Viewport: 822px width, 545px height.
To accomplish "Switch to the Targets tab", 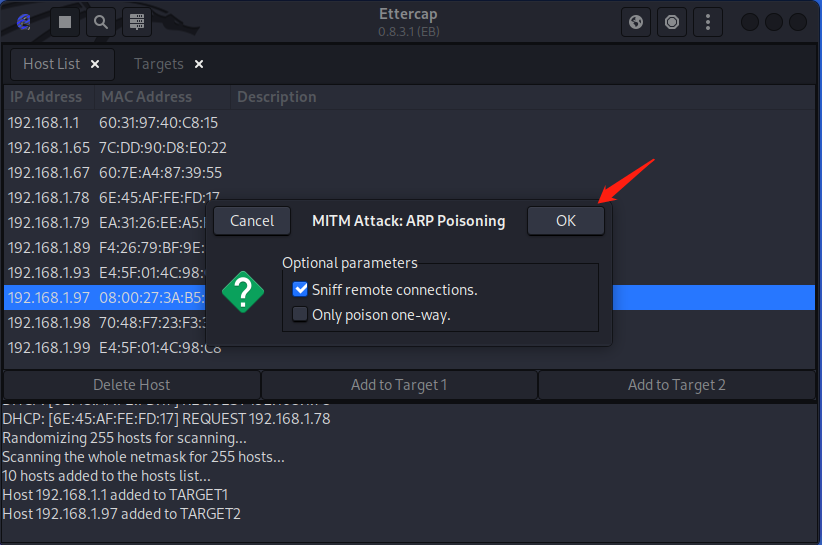I will pos(158,64).
